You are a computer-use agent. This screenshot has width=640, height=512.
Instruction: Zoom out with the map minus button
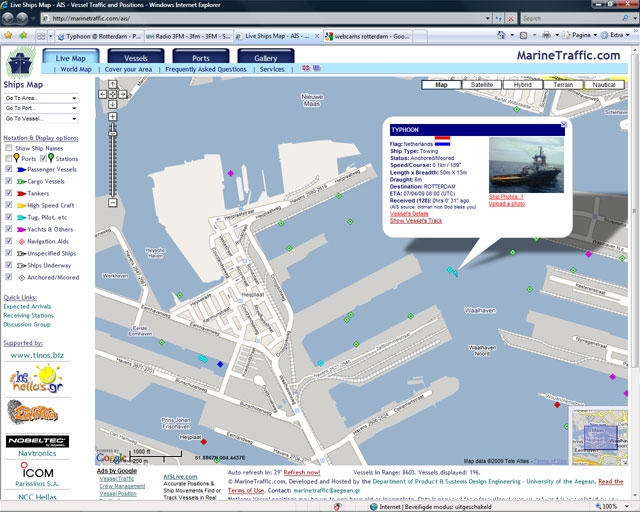click(x=113, y=202)
